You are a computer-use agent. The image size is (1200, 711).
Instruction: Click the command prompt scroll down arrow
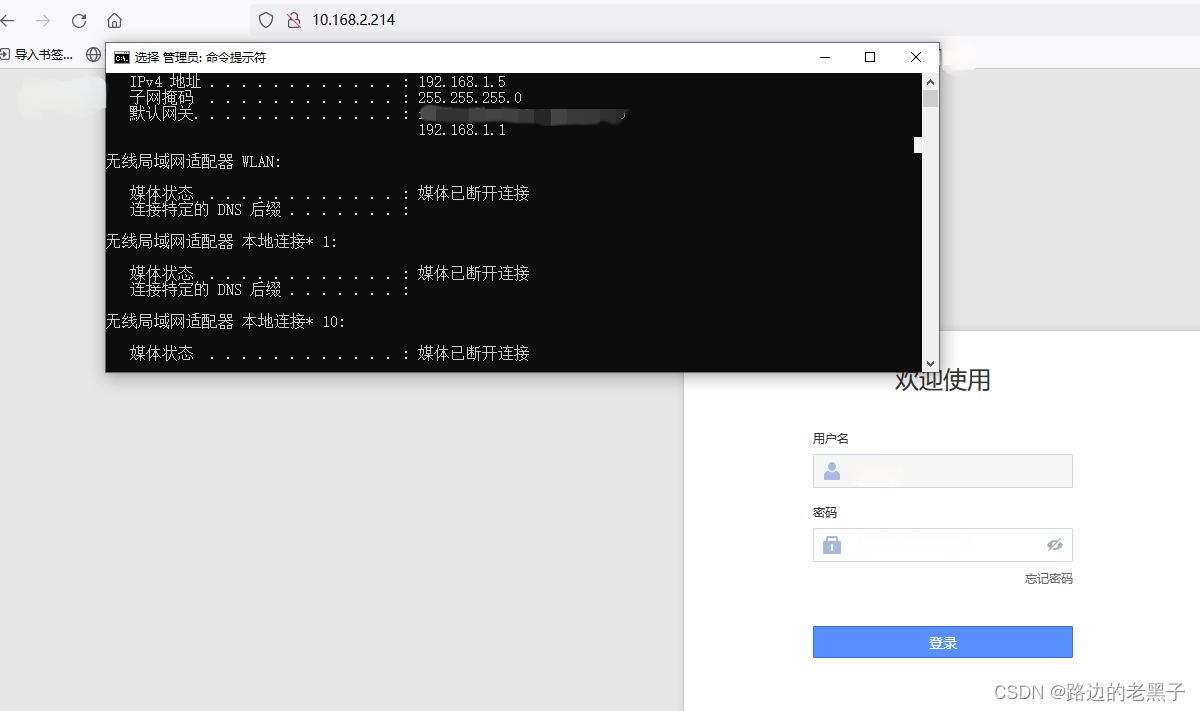click(930, 363)
